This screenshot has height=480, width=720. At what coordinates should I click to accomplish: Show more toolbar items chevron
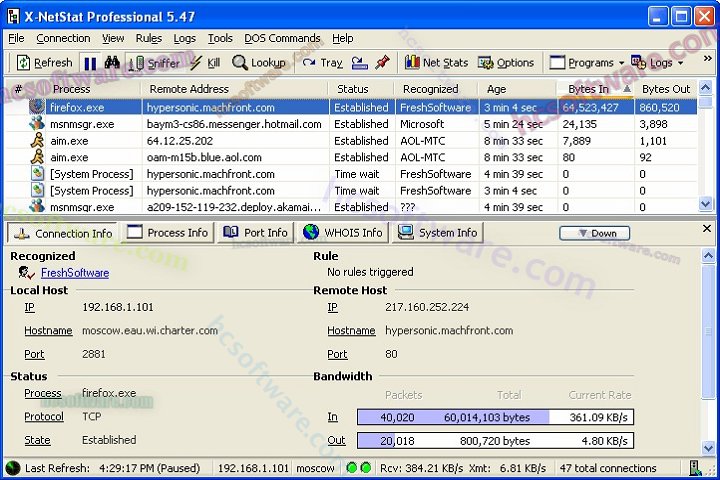point(708,59)
